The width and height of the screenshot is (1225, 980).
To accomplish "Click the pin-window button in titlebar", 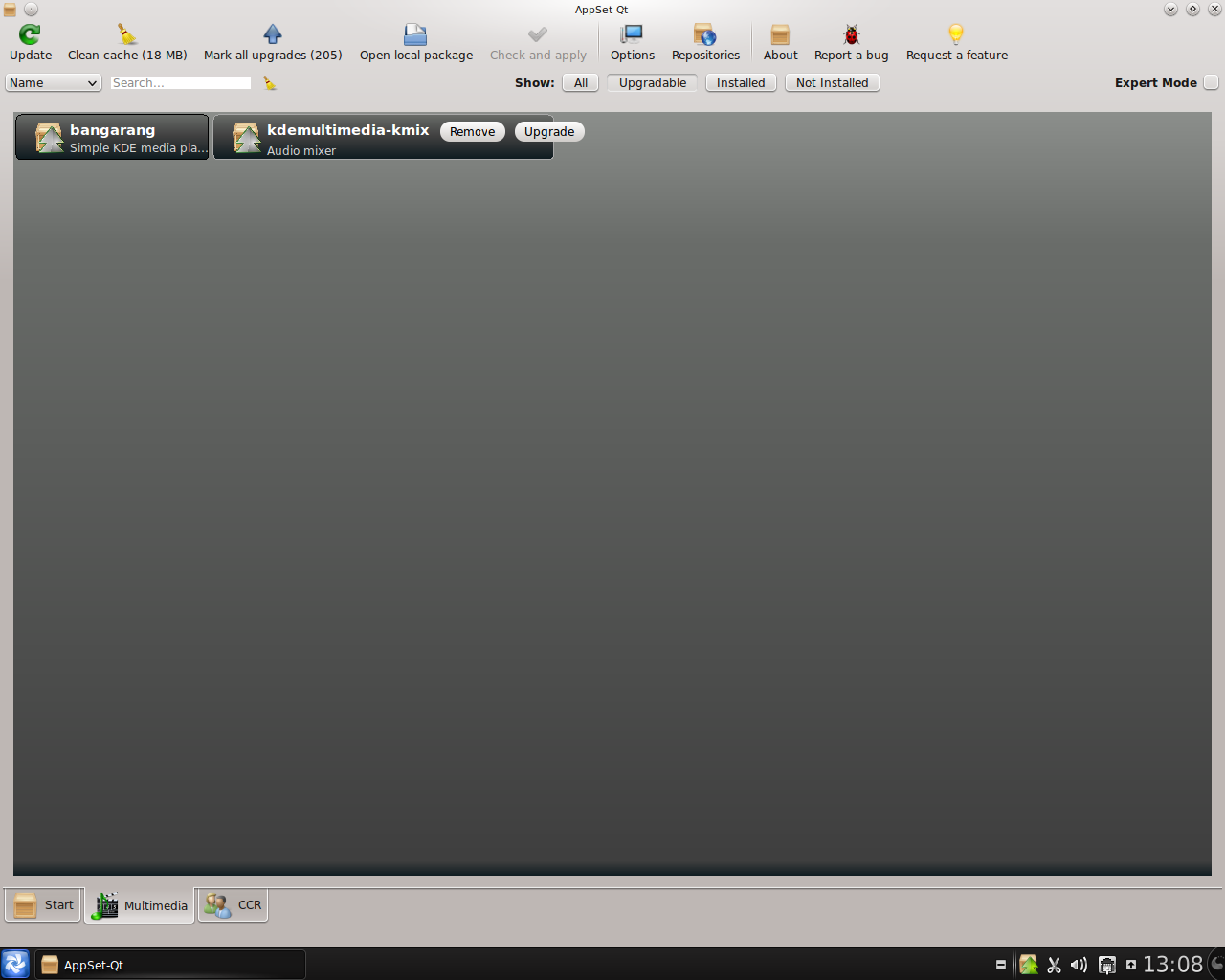I will [x=32, y=10].
